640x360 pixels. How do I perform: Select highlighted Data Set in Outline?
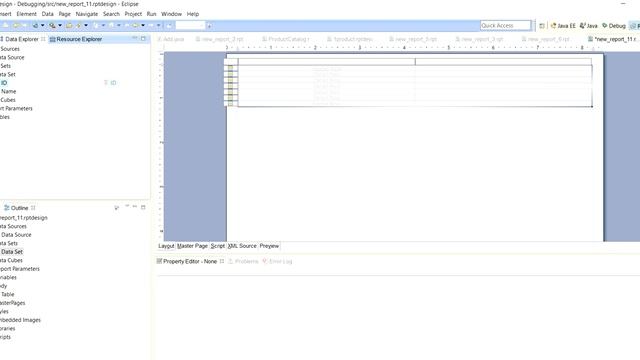[x=12, y=252]
